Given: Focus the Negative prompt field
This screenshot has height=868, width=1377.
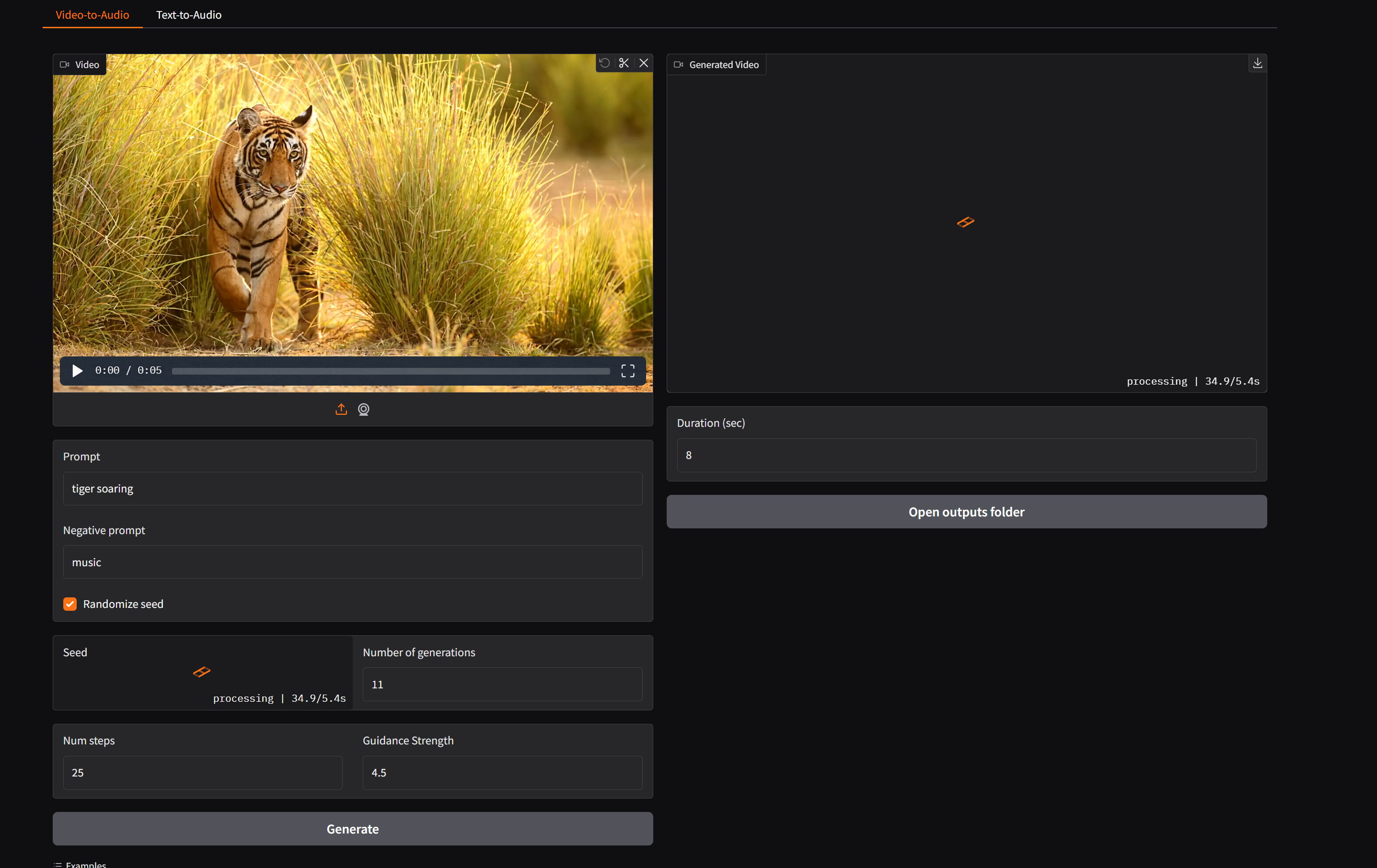Looking at the screenshot, I should 352,562.
